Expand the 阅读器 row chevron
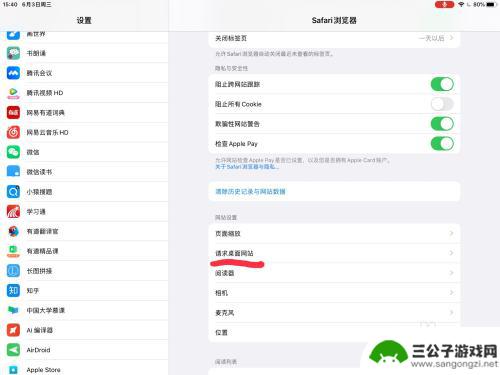This screenshot has width=500, height=375. click(x=451, y=273)
